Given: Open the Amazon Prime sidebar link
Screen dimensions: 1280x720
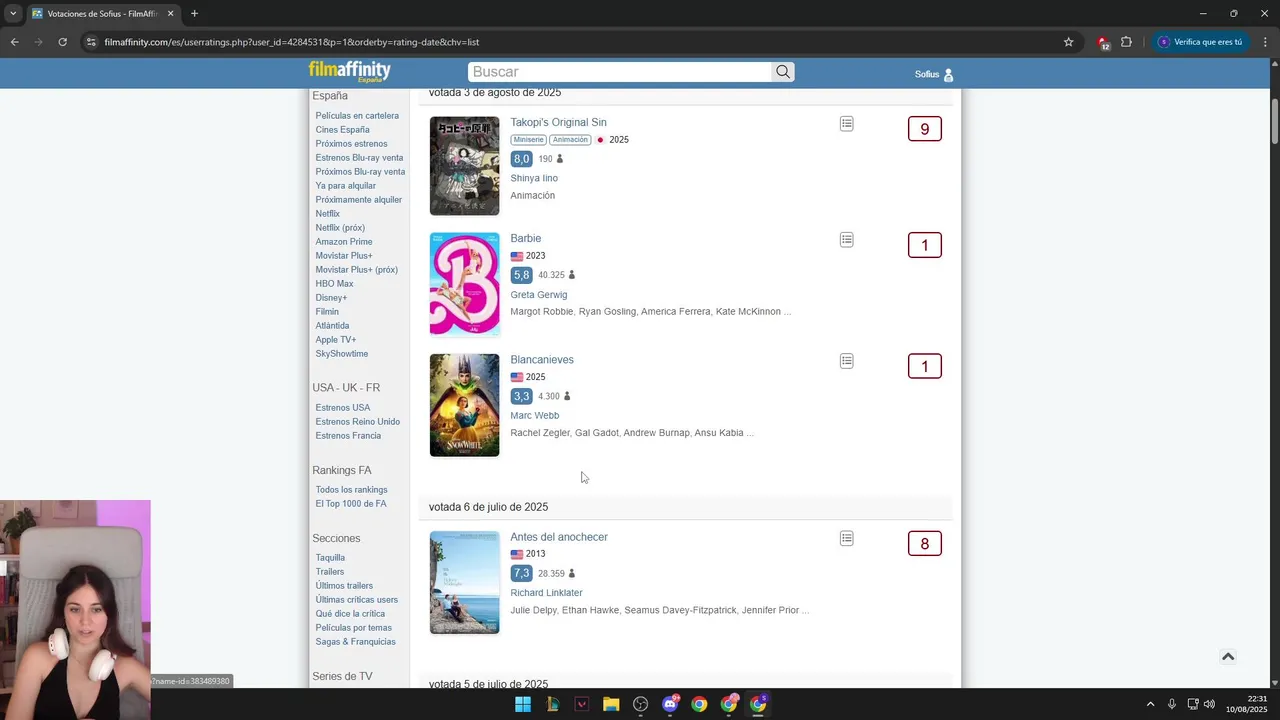Looking at the screenshot, I should 343,242.
